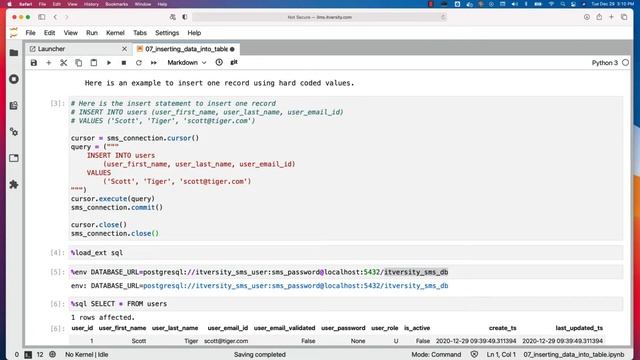The height and width of the screenshot is (360, 640).
Task: Click the status bar terminal icon
Action: click(x=28, y=355)
